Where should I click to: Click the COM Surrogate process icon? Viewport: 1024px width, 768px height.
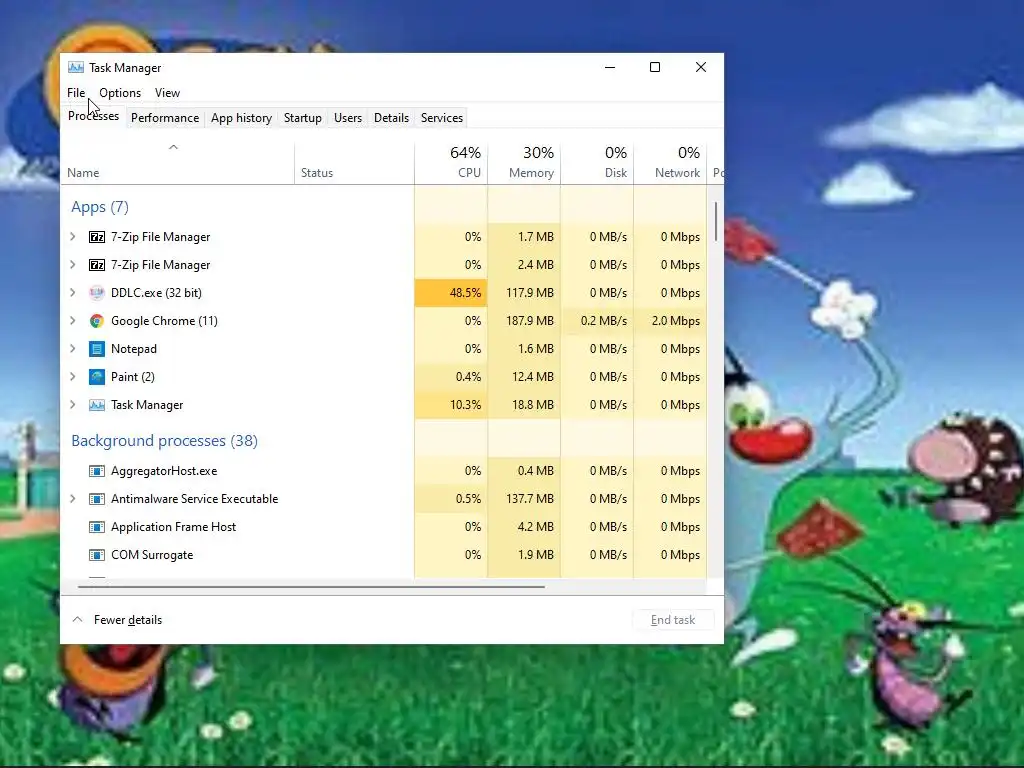tap(97, 555)
